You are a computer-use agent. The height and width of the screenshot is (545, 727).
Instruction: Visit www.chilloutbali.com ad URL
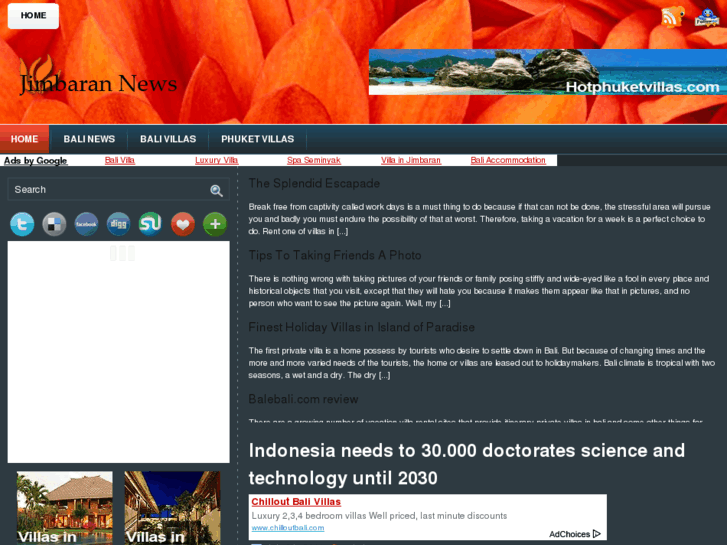pos(288,528)
